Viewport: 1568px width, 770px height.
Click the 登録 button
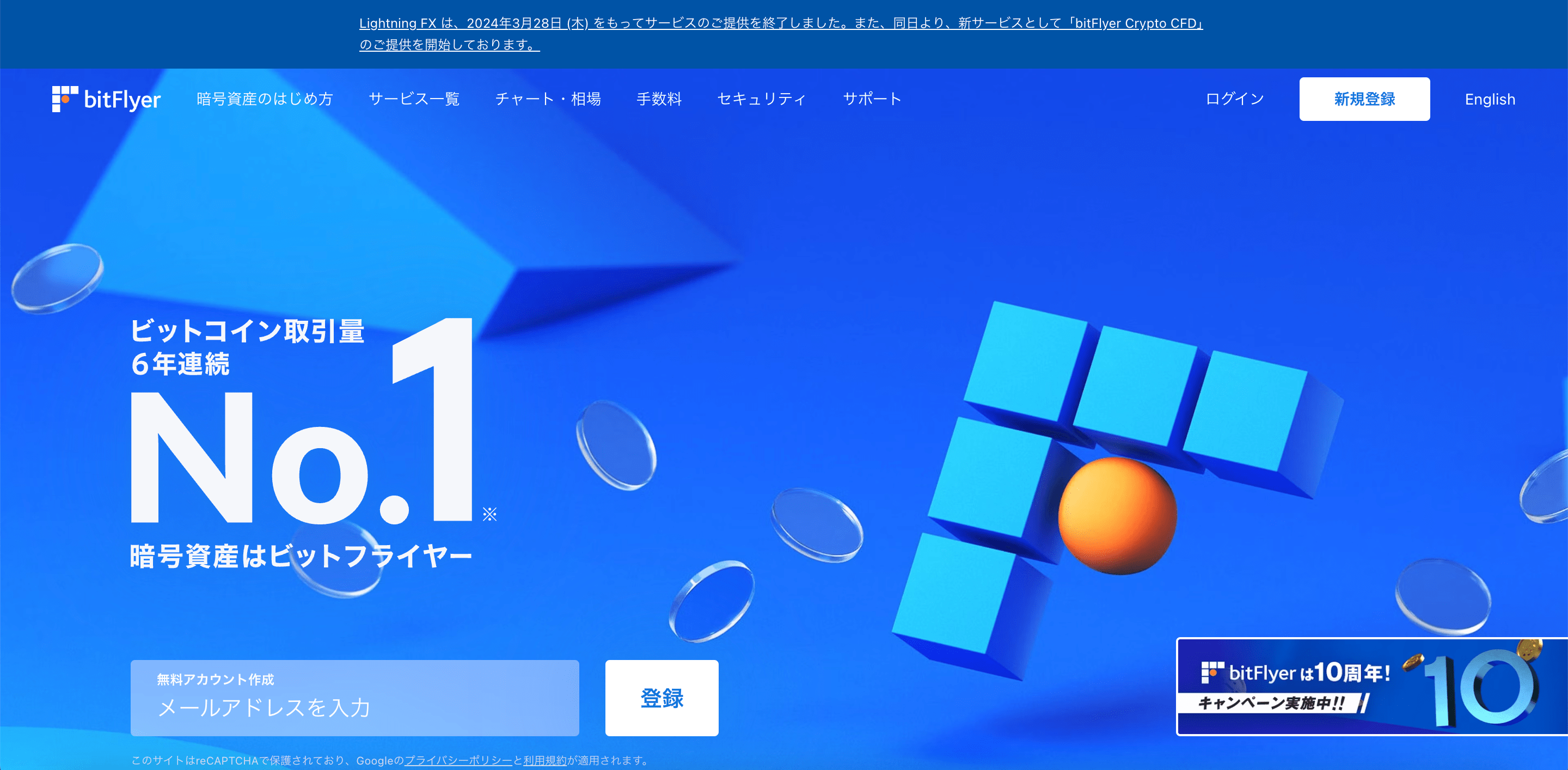[x=661, y=698]
